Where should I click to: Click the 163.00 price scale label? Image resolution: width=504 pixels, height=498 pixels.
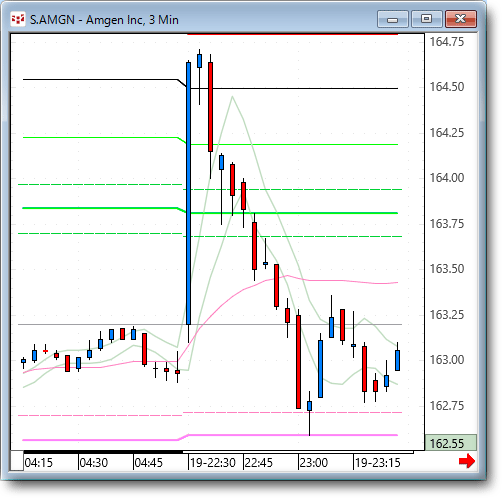pos(447,360)
